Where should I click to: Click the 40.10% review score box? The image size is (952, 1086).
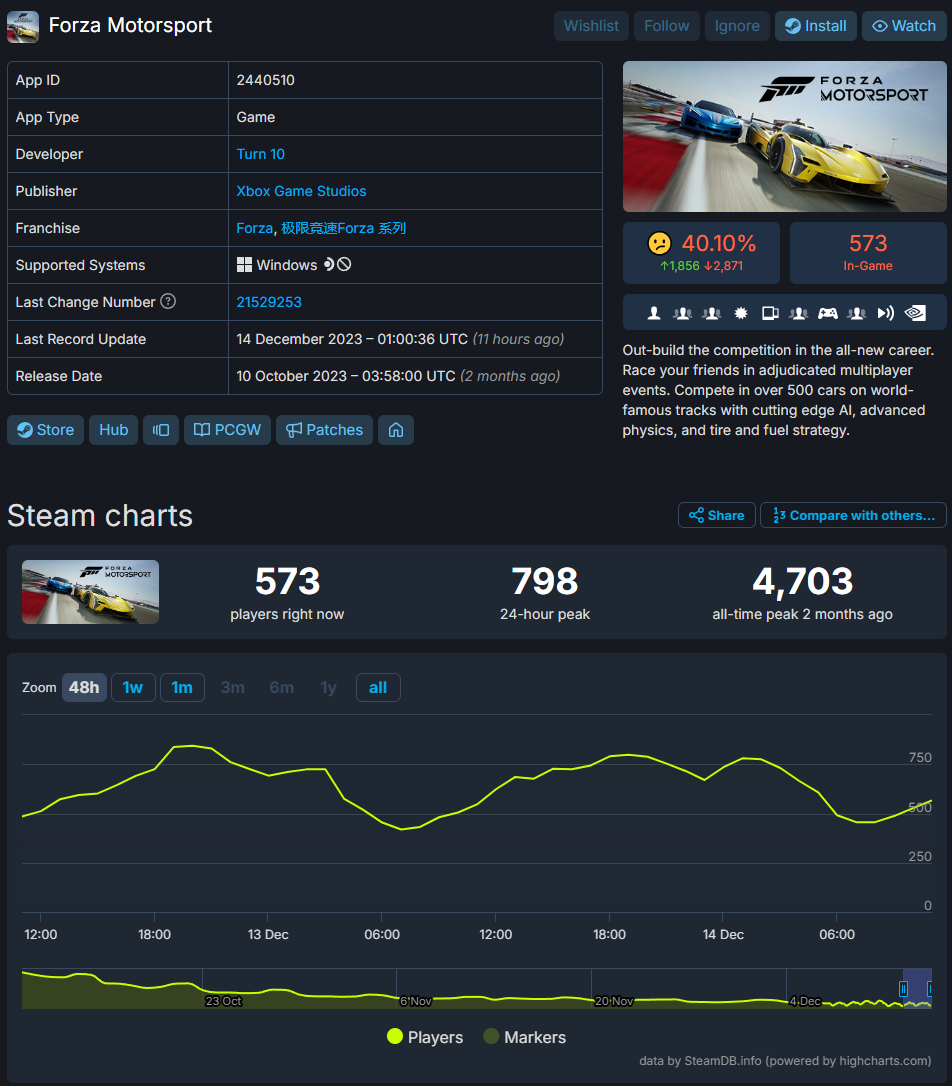[x=701, y=253]
